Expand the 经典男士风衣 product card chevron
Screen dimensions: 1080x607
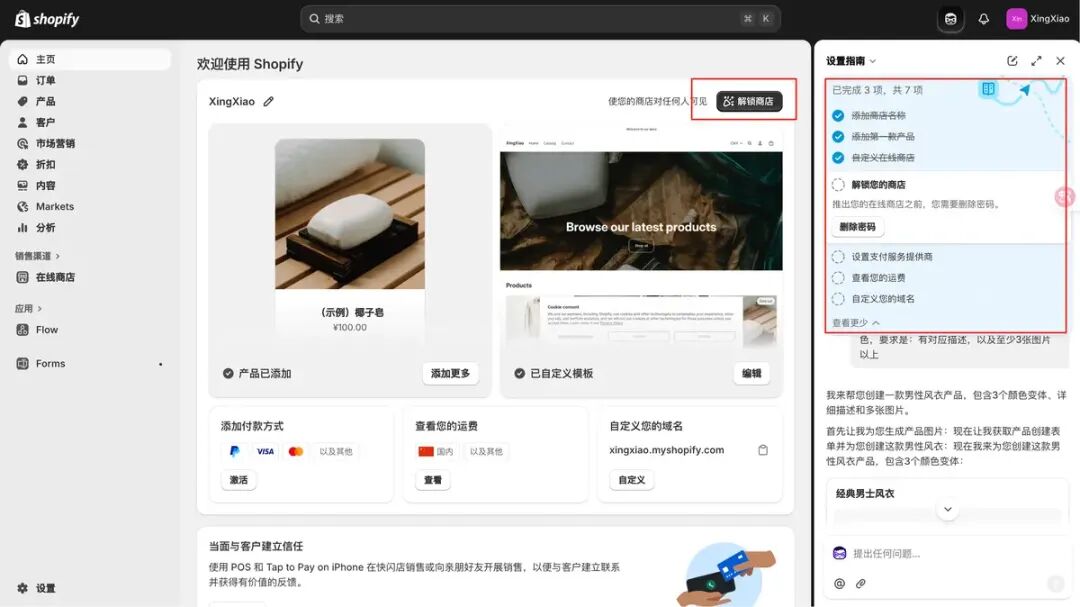(948, 509)
